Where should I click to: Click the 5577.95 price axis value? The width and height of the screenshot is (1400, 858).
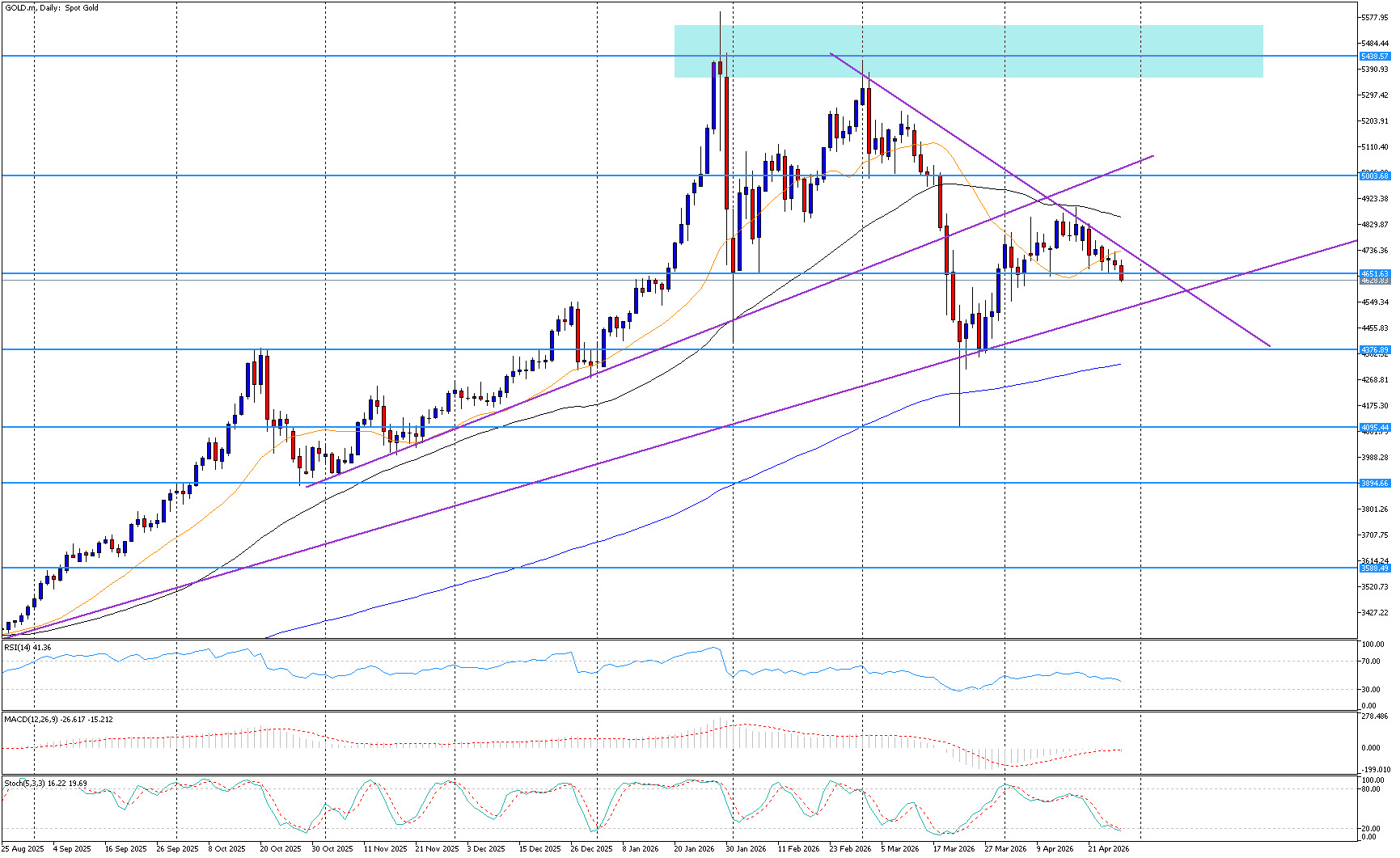[1374, 17]
